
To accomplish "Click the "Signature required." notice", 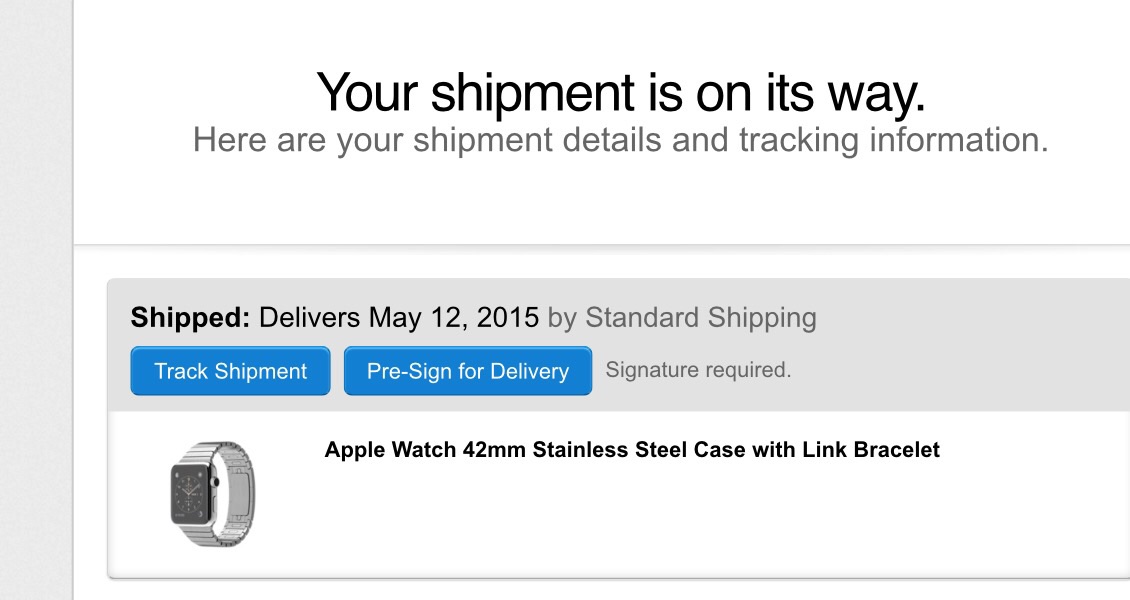I will point(698,370).
